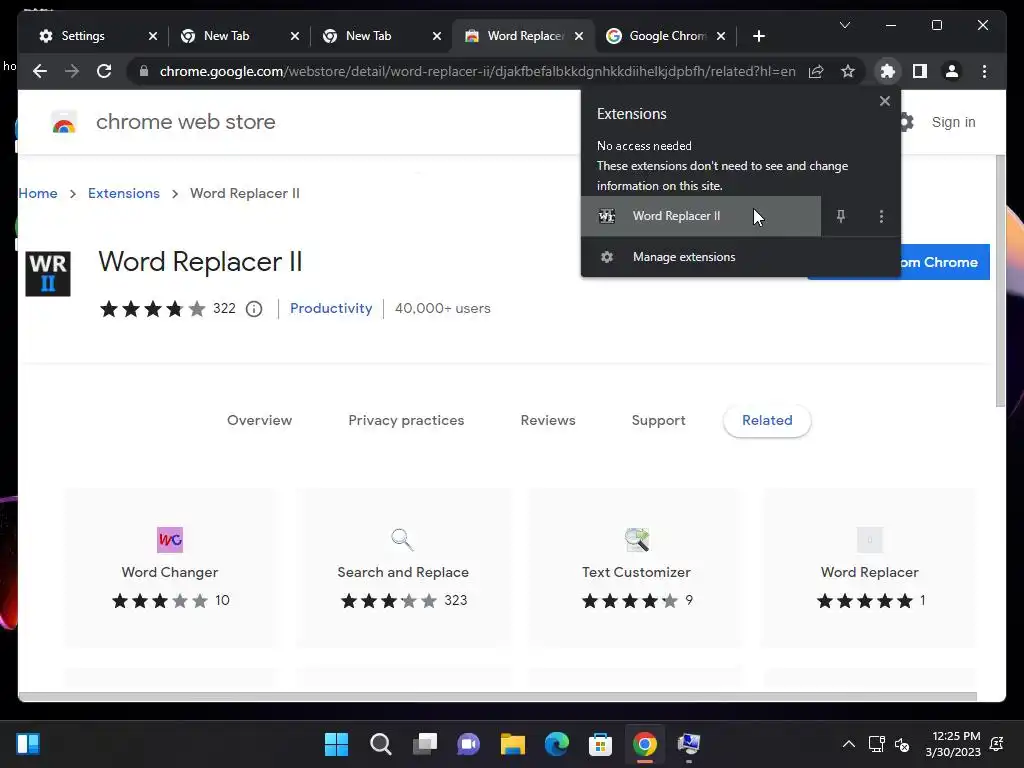Click the vertical page scrollbar

point(1000,281)
